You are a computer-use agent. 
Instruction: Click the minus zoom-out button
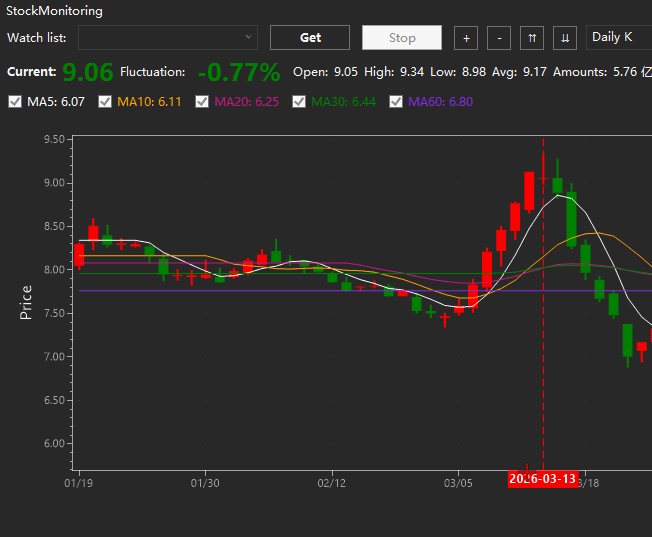coord(499,38)
